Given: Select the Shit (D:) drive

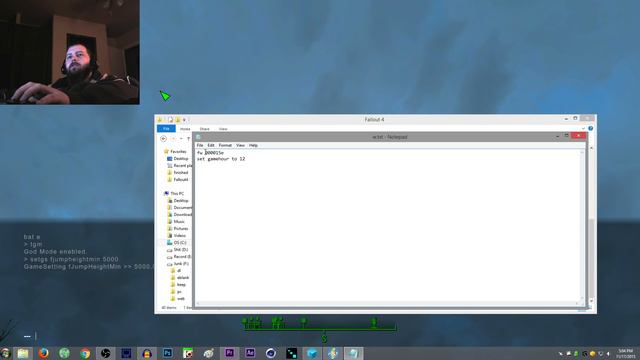Looking at the screenshot, I should (x=178, y=249).
